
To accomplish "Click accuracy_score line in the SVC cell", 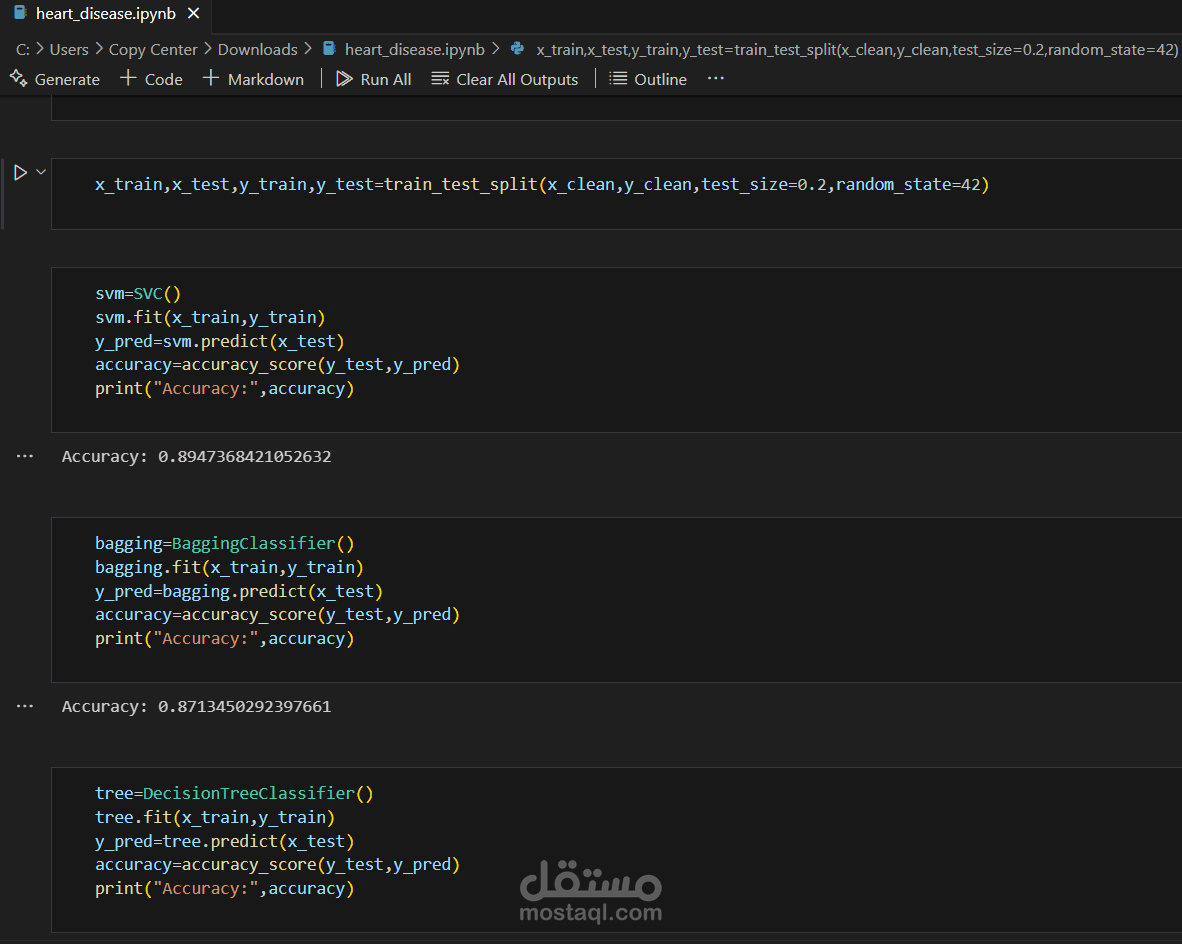I will (277, 365).
